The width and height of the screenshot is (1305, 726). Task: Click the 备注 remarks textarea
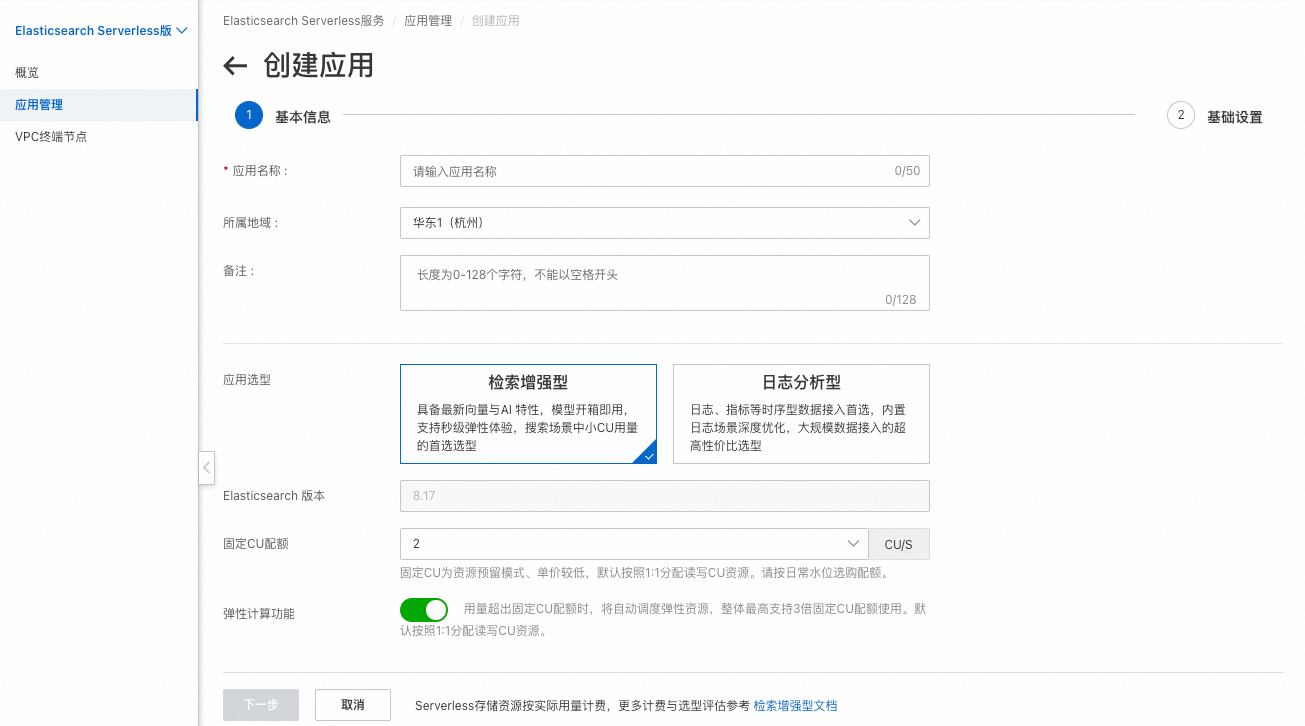665,283
